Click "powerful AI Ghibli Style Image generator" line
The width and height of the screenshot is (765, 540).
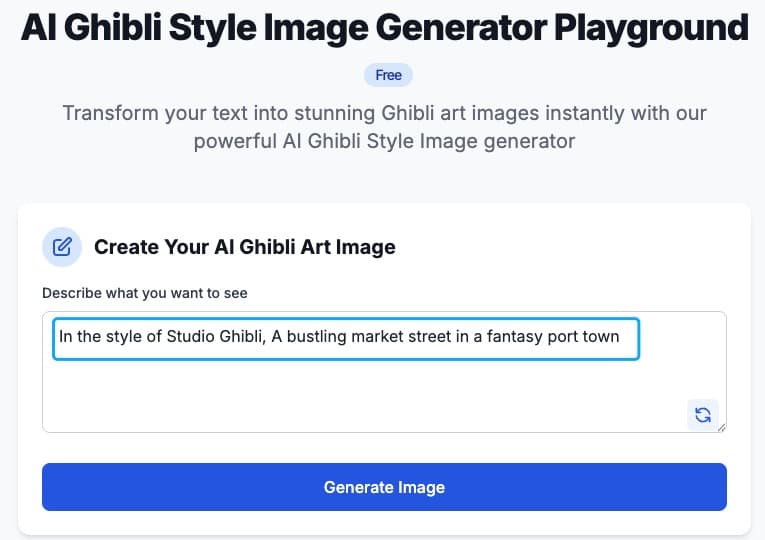pos(384,141)
